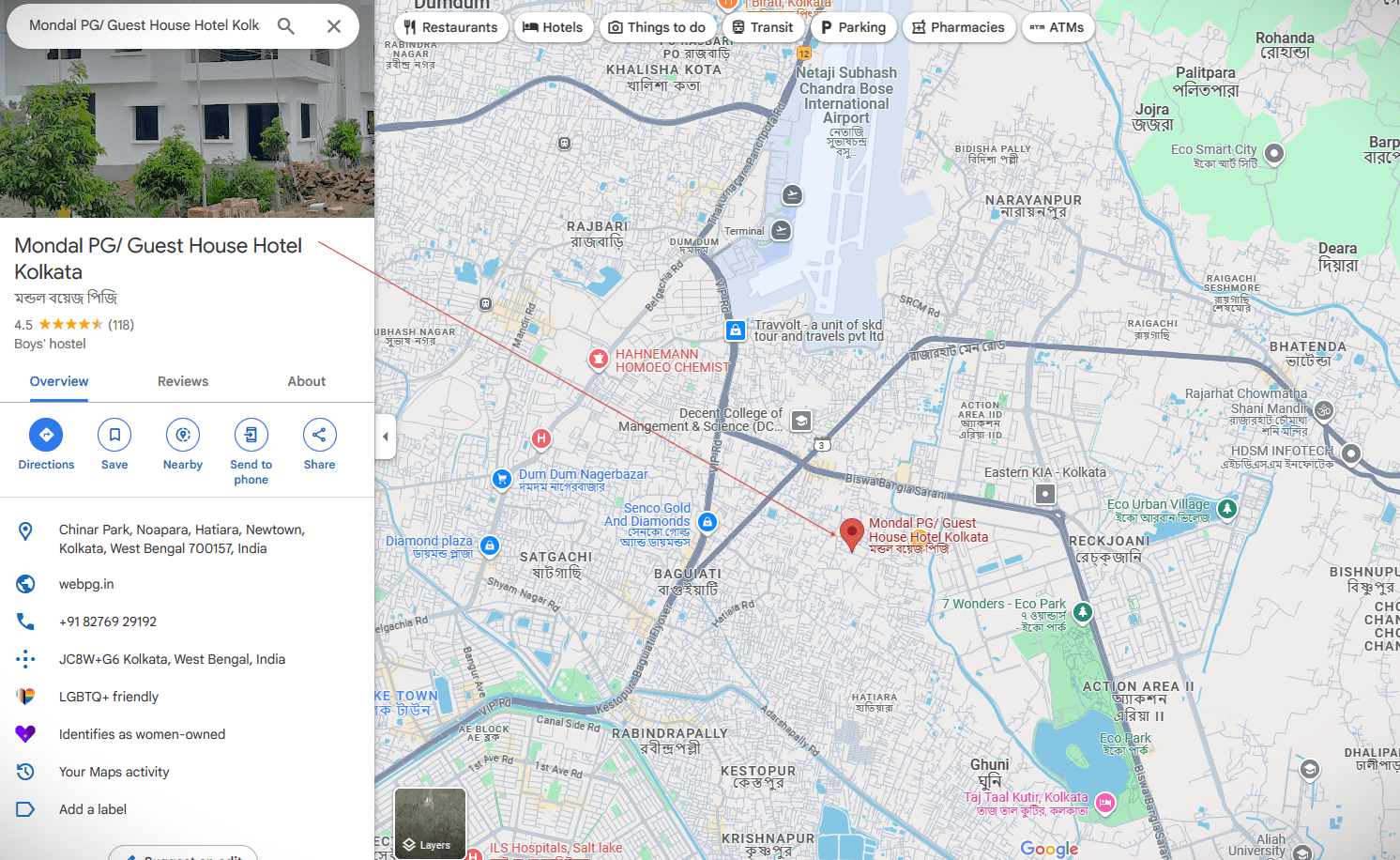Click the HDSM INFOTECH marker
The image size is (1400, 860).
pos(1350,453)
